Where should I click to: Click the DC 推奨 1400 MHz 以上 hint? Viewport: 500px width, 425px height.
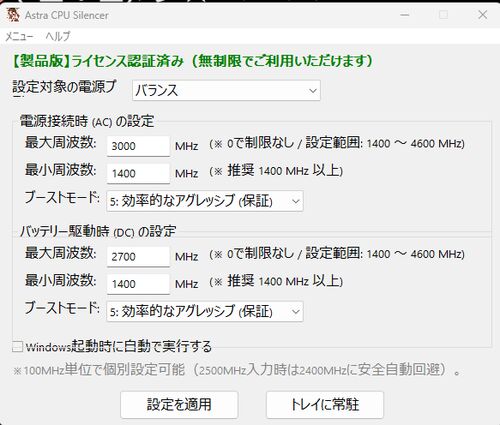[276, 281]
